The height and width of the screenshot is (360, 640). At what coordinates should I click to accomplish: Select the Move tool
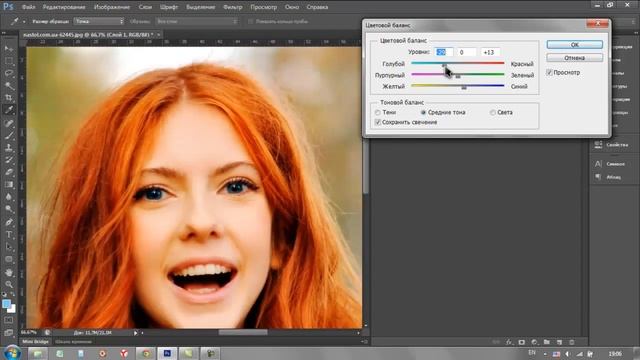(9, 49)
